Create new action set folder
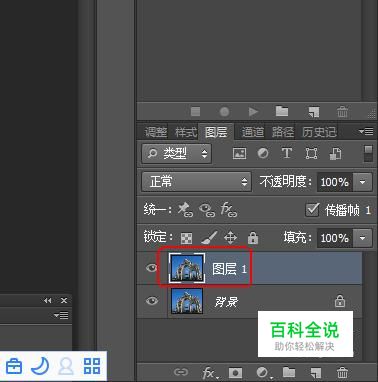Viewport: 378px width, 382px height. 282,111
